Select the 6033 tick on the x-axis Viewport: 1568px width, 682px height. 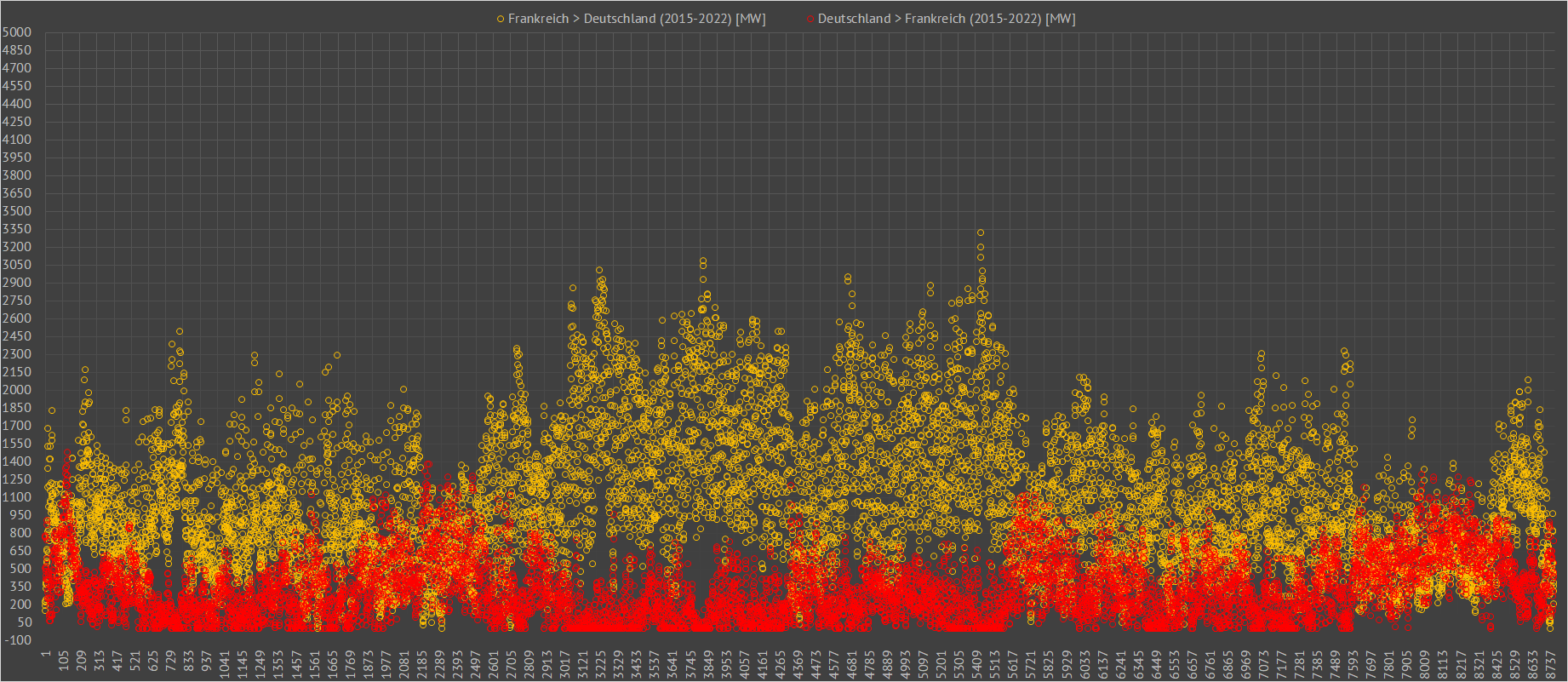pyautogui.click(x=1084, y=660)
